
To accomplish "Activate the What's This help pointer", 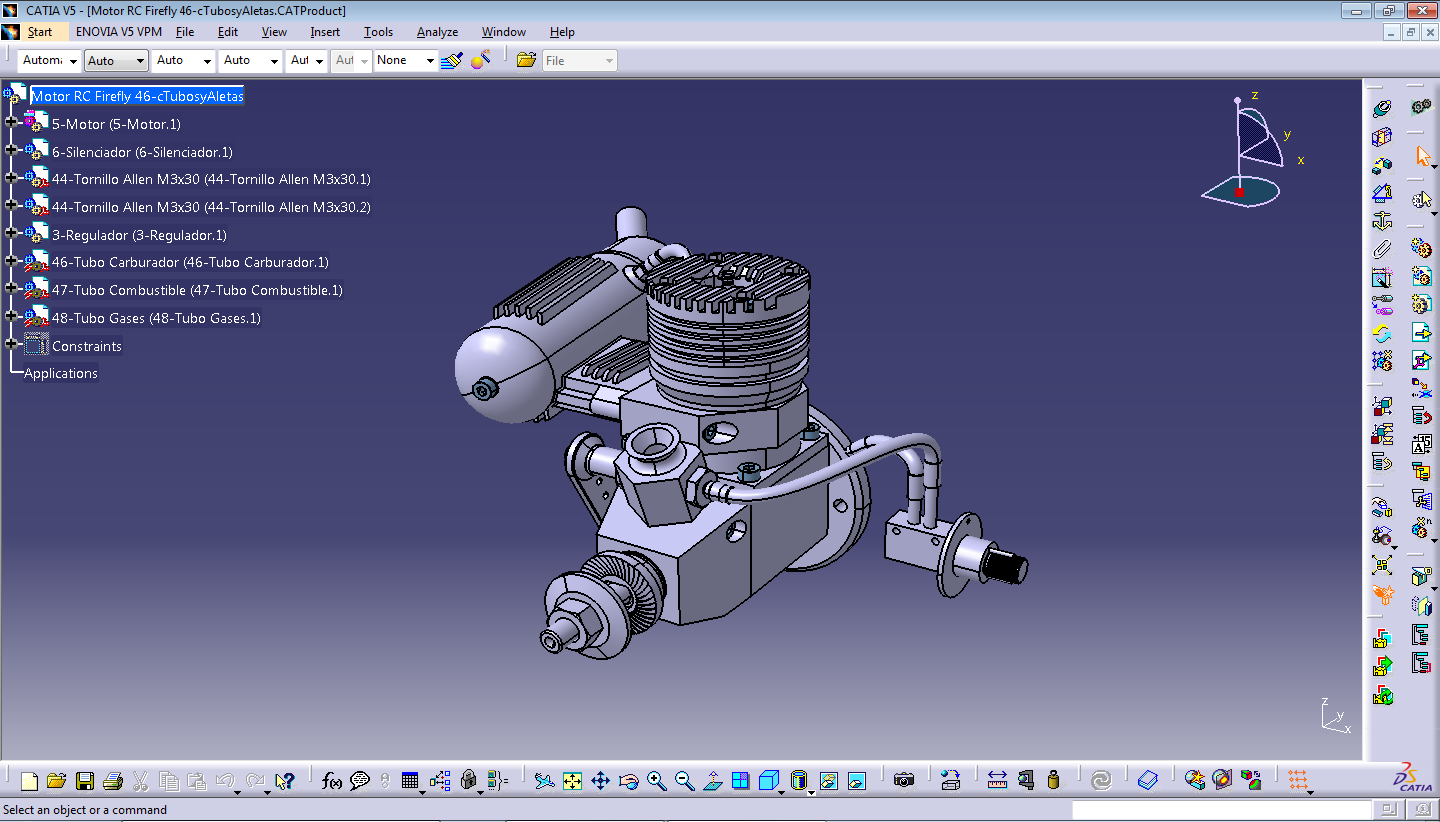I will pyautogui.click(x=285, y=781).
